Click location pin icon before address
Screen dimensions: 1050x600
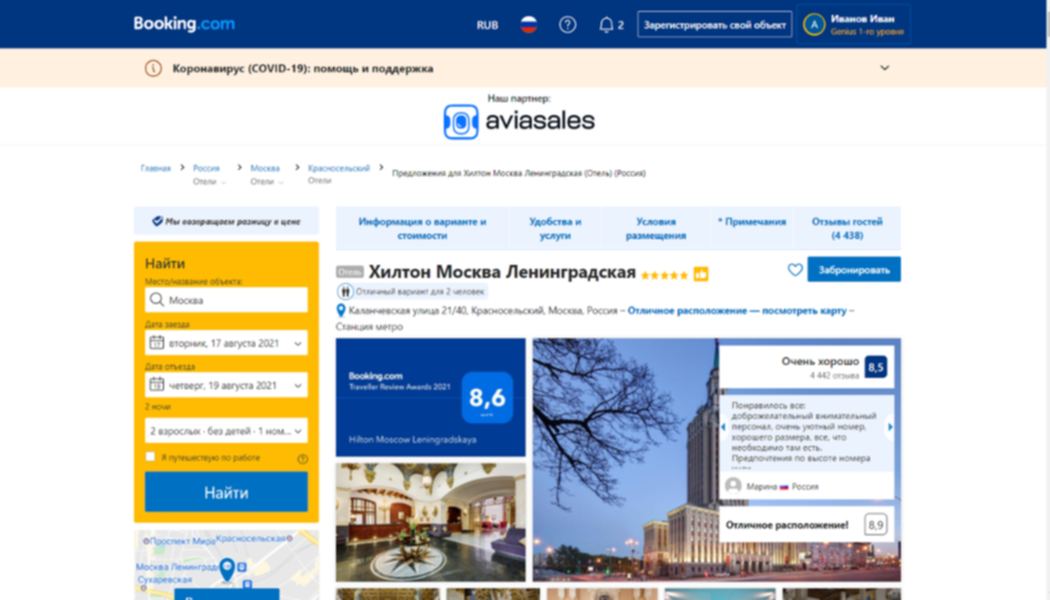(341, 311)
